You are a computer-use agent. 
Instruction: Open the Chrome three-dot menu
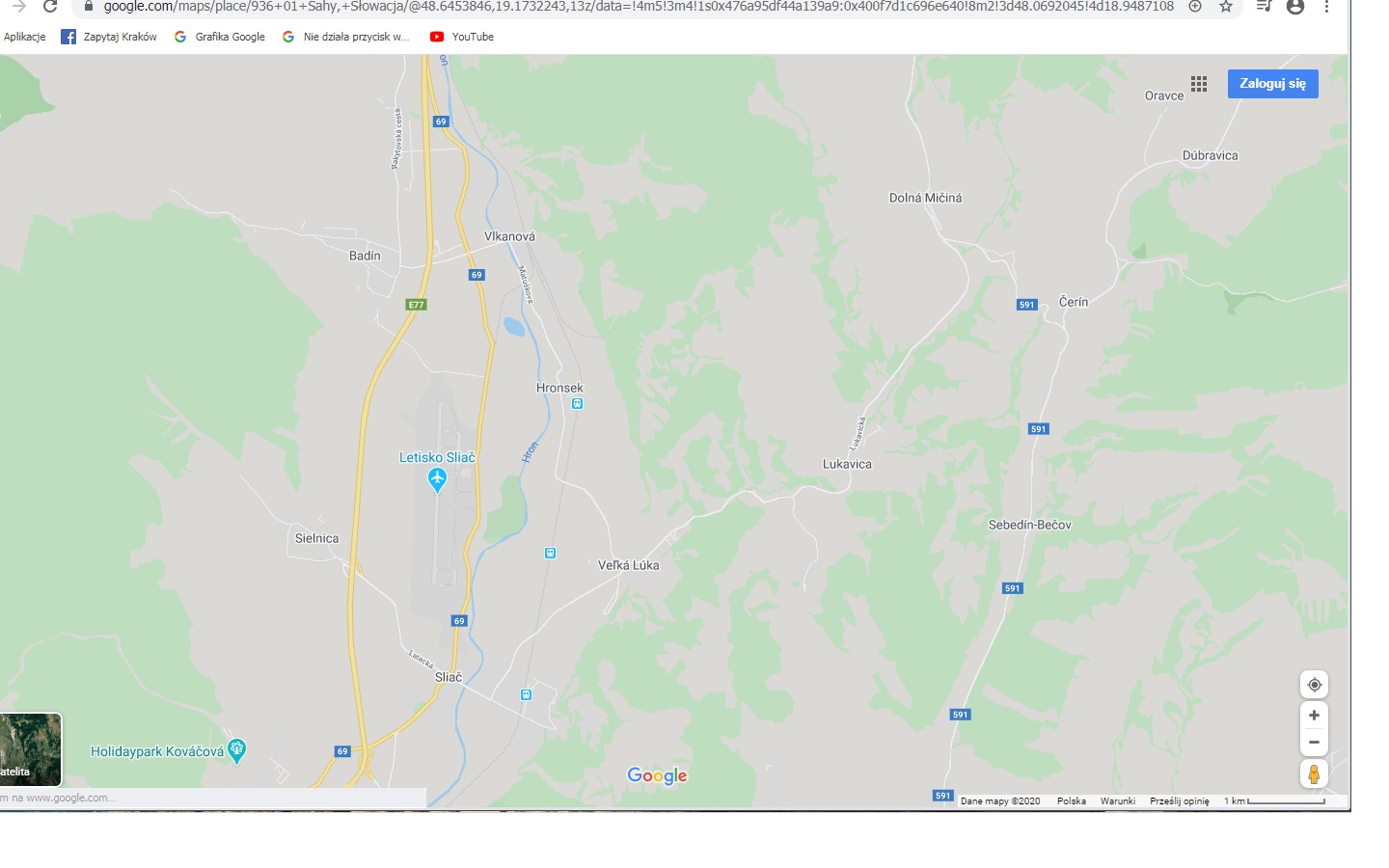pos(1326,7)
